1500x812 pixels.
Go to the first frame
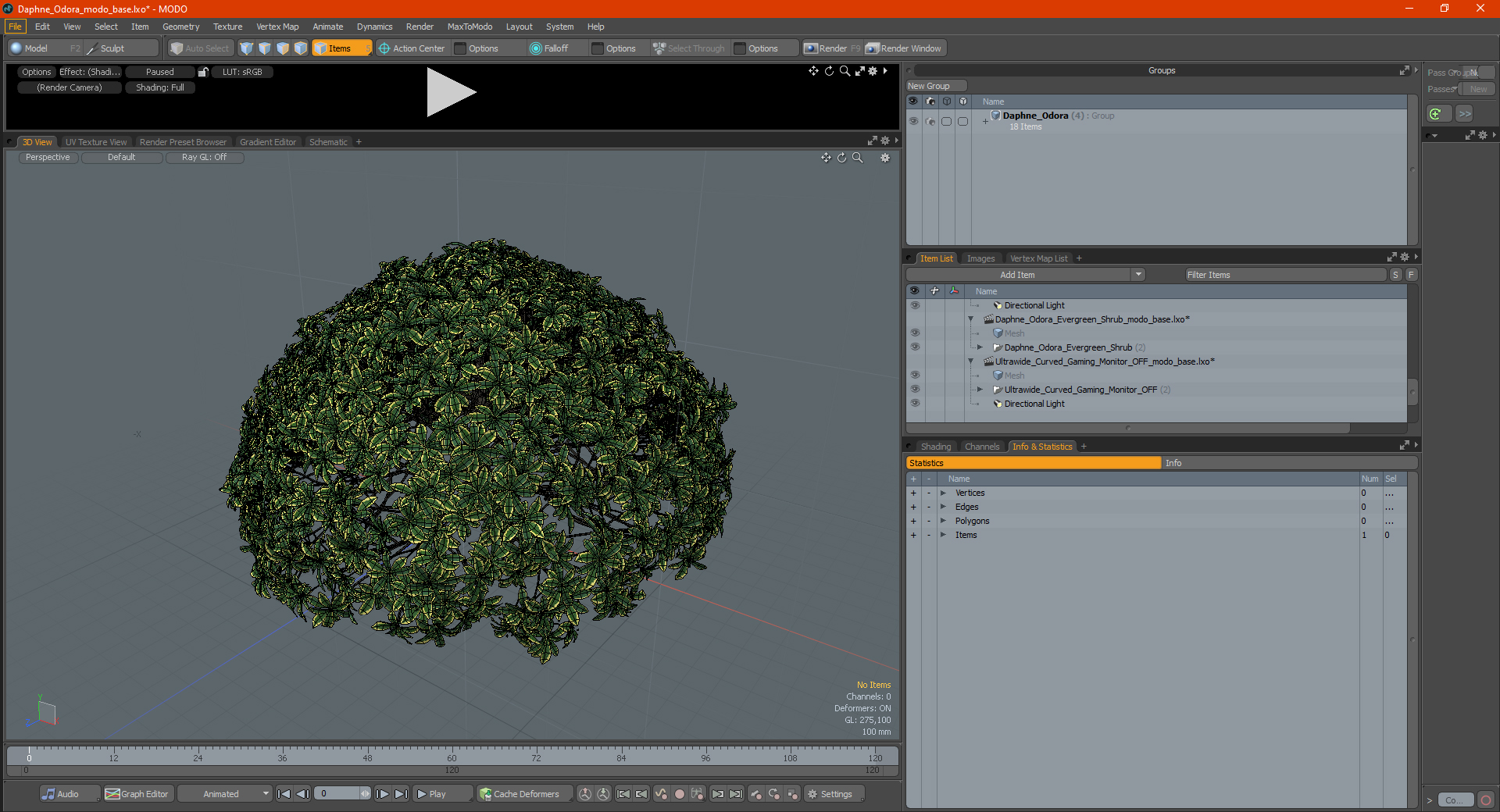[x=284, y=794]
